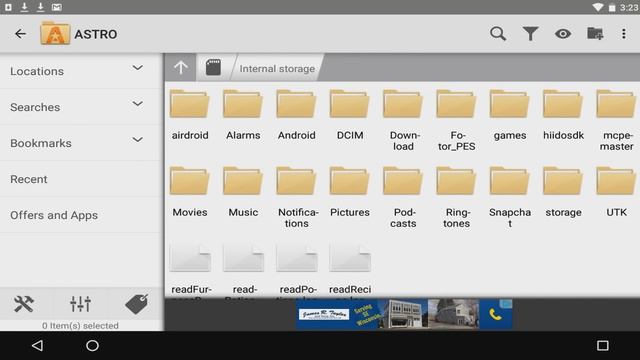Viewport: 640px width, 360px height.
Task: Open the Podcasts folder
Action: pyautogui.click(x=403, y=198)
